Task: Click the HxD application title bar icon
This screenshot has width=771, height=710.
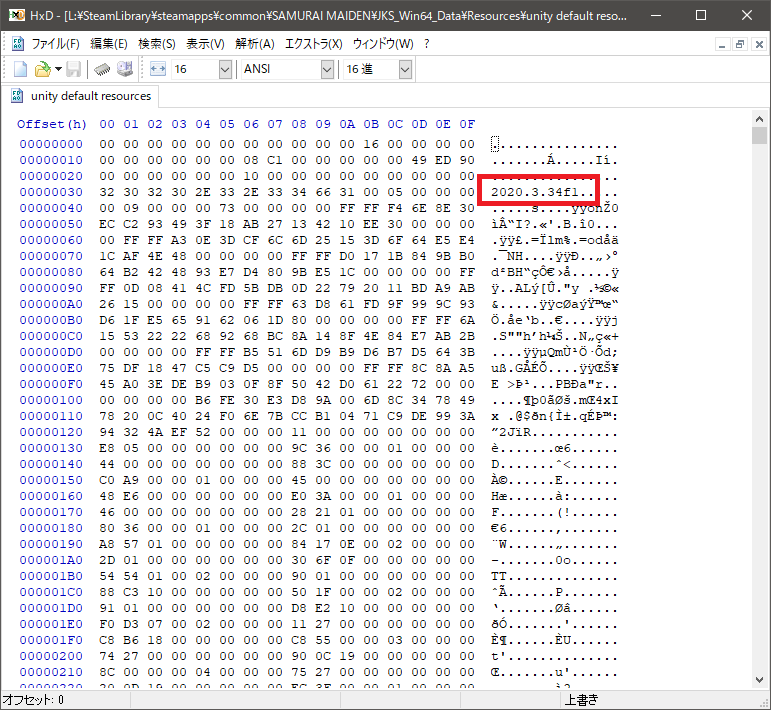Action: (x=17, y=15)
